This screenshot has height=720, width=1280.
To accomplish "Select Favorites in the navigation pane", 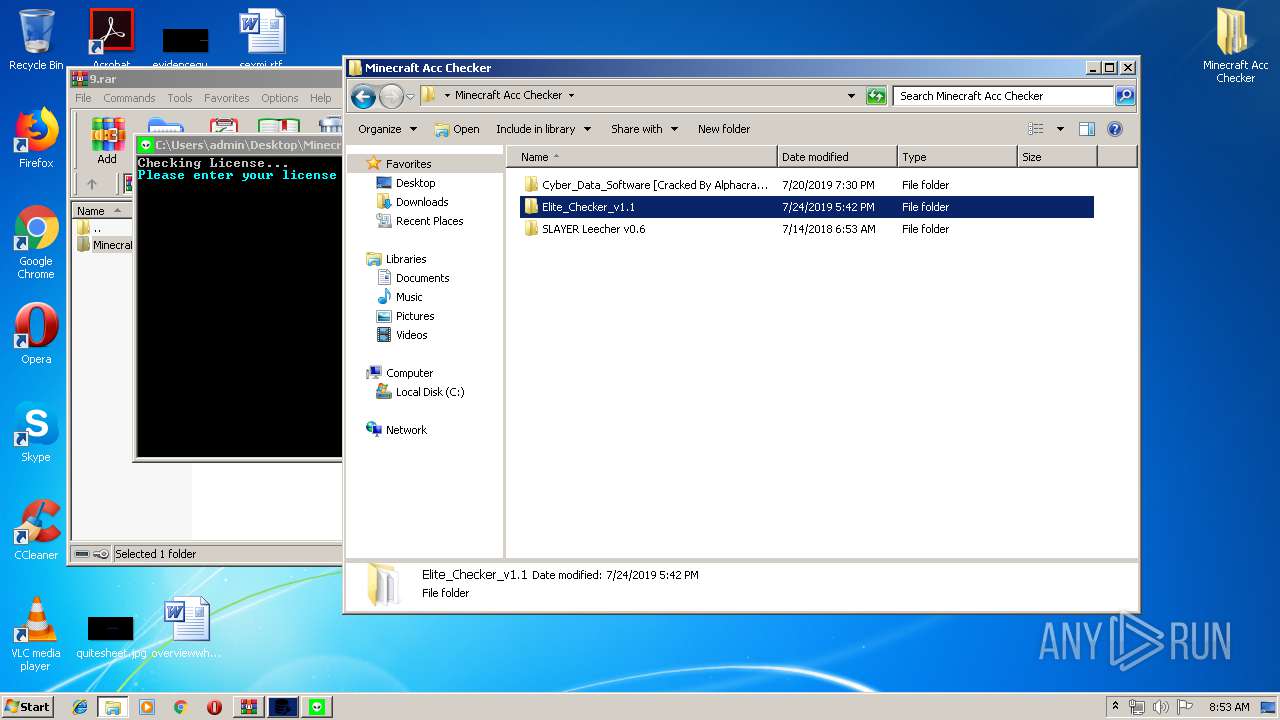I will point(408,164).
